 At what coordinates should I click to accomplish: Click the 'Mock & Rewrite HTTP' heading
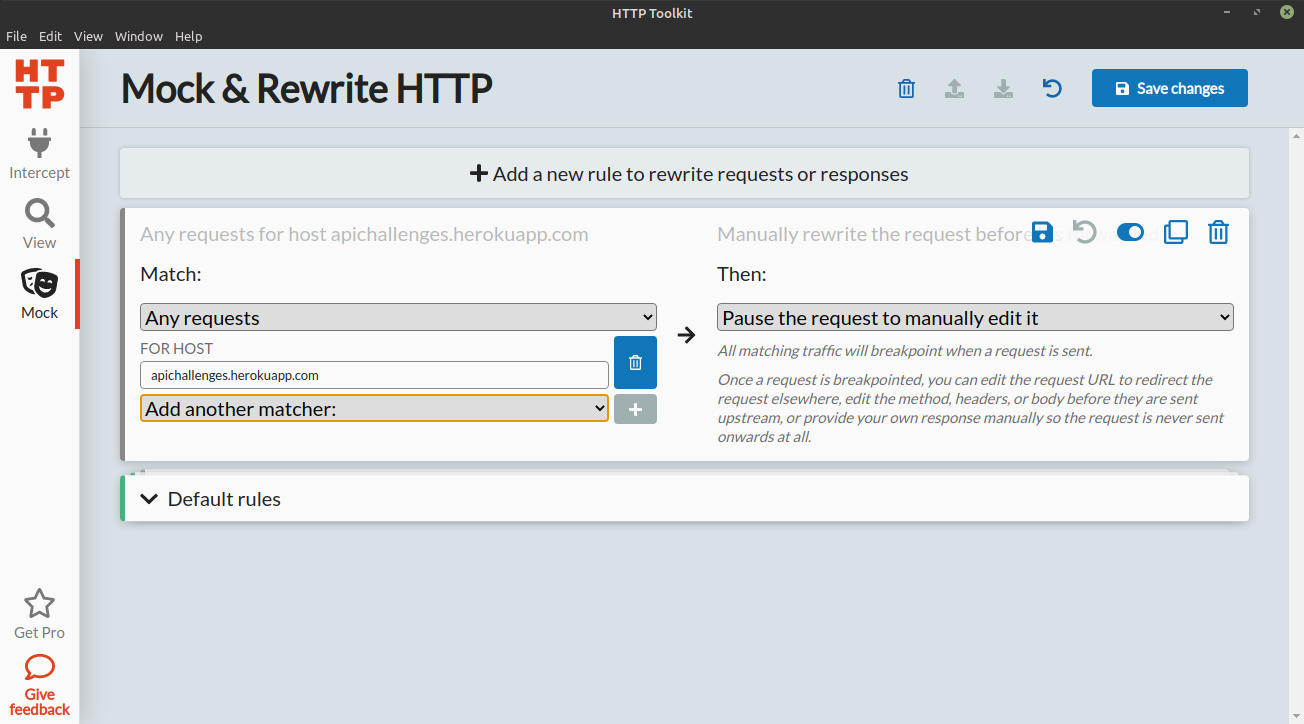(307, 88)
